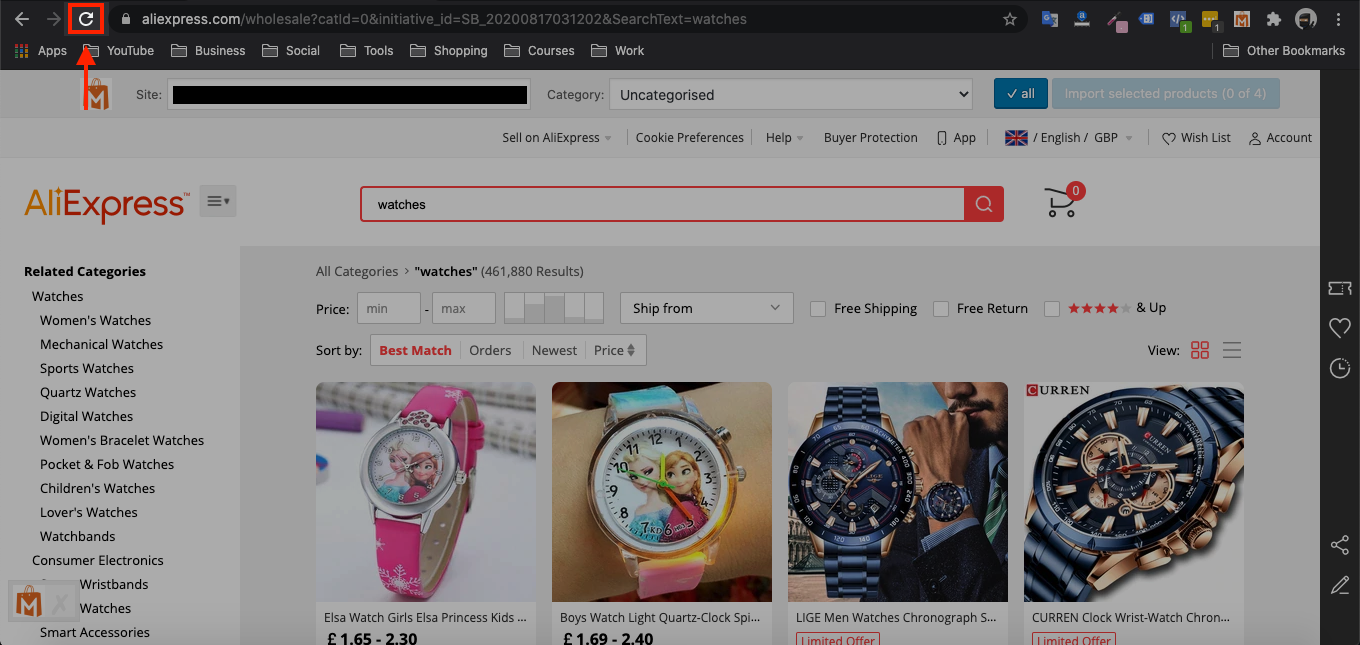Click the share icon in right sidebar
The height and width of the screenshot is (645, 1360).
coord(1340,545)
